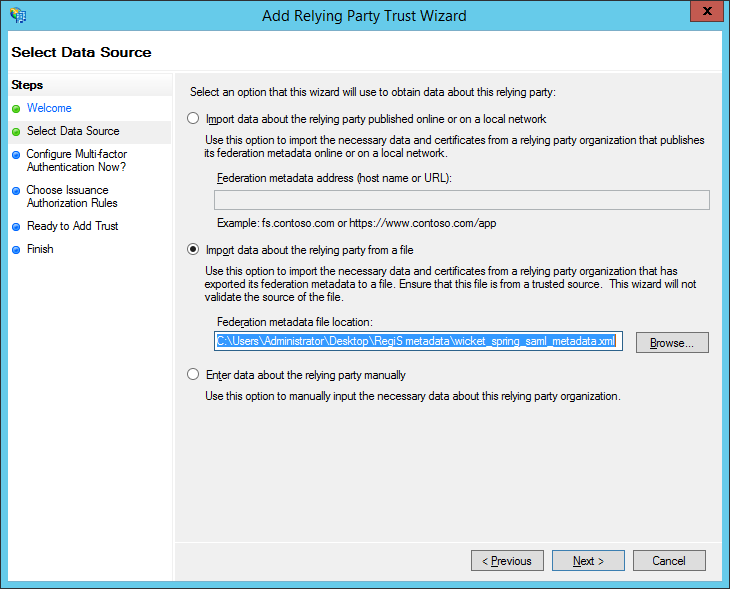Choose enter relying party data manually
The width and height of the screenshot is (730, 589).
(194, 375)
